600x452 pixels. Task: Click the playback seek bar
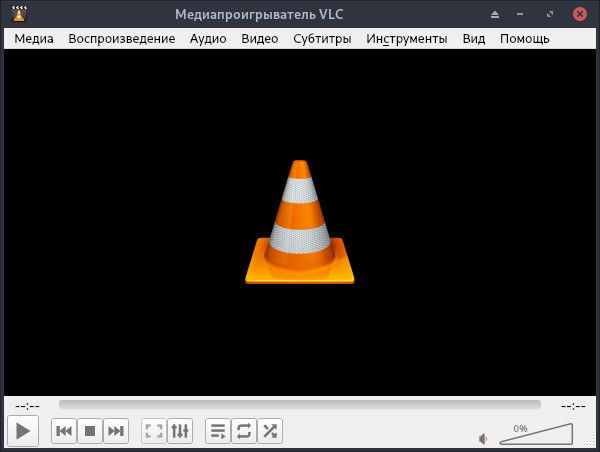300,405
